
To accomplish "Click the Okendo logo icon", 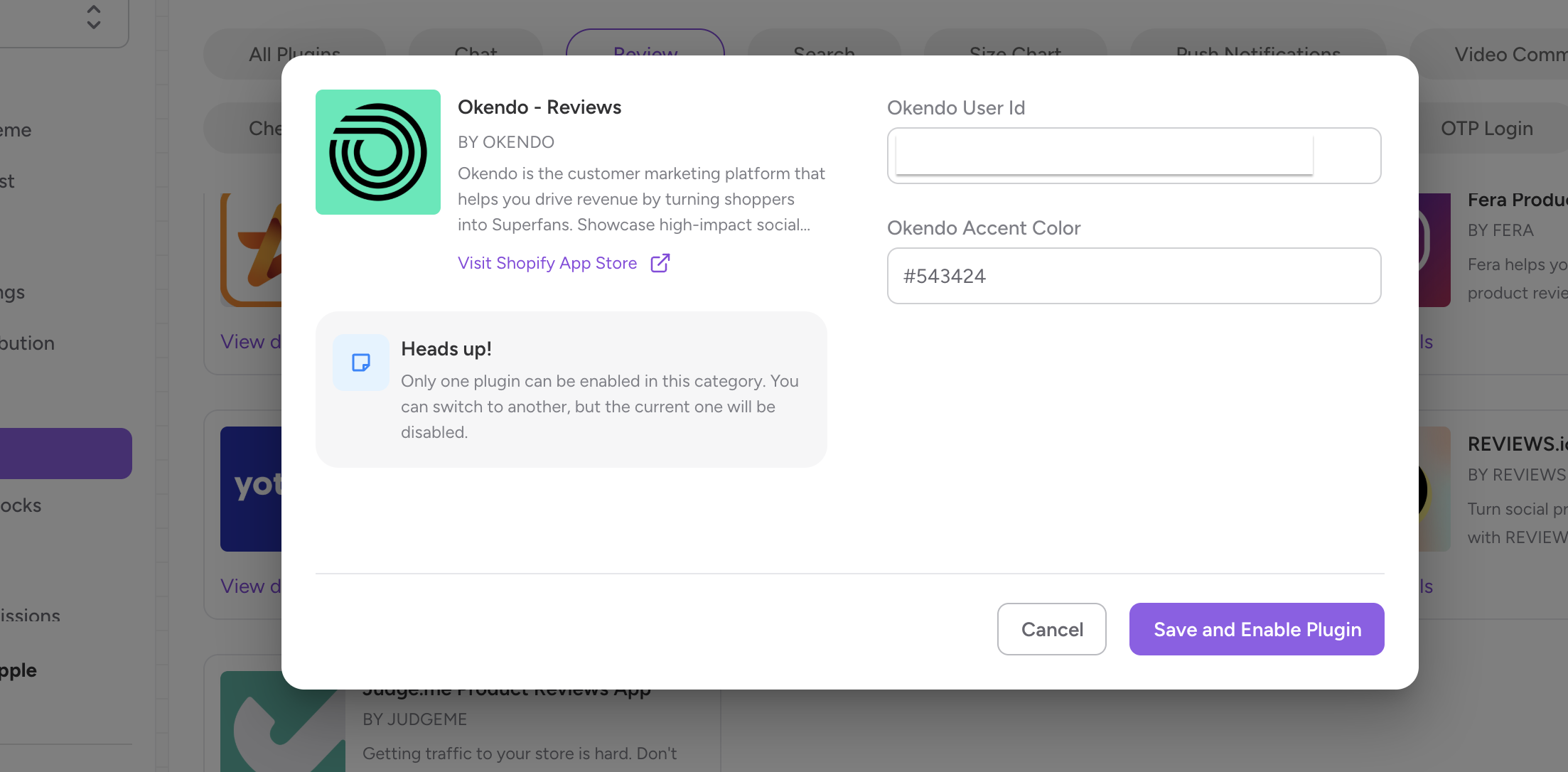I will coord(377,152).
